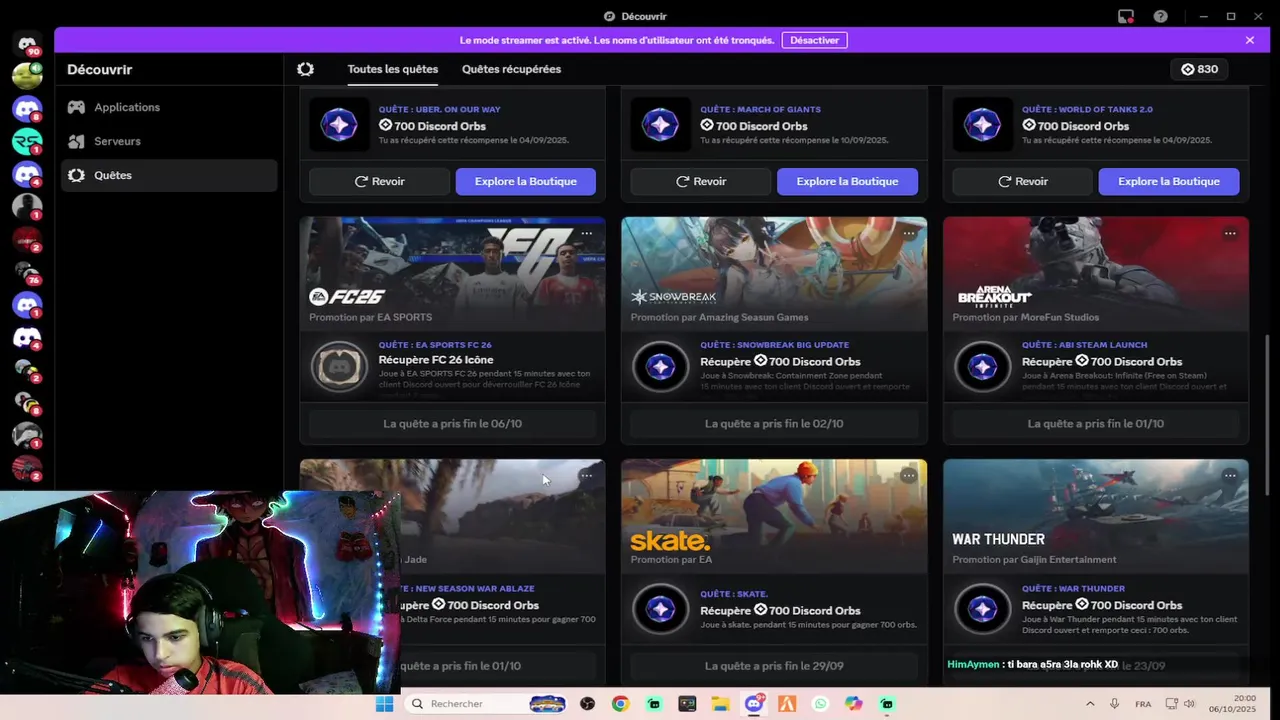Image resolution: width=1280 pixels, height=720 pixels.
Task: Open the taskbar clock showing 20:00
Action: pyautogui.click(x=1232, y=704)
